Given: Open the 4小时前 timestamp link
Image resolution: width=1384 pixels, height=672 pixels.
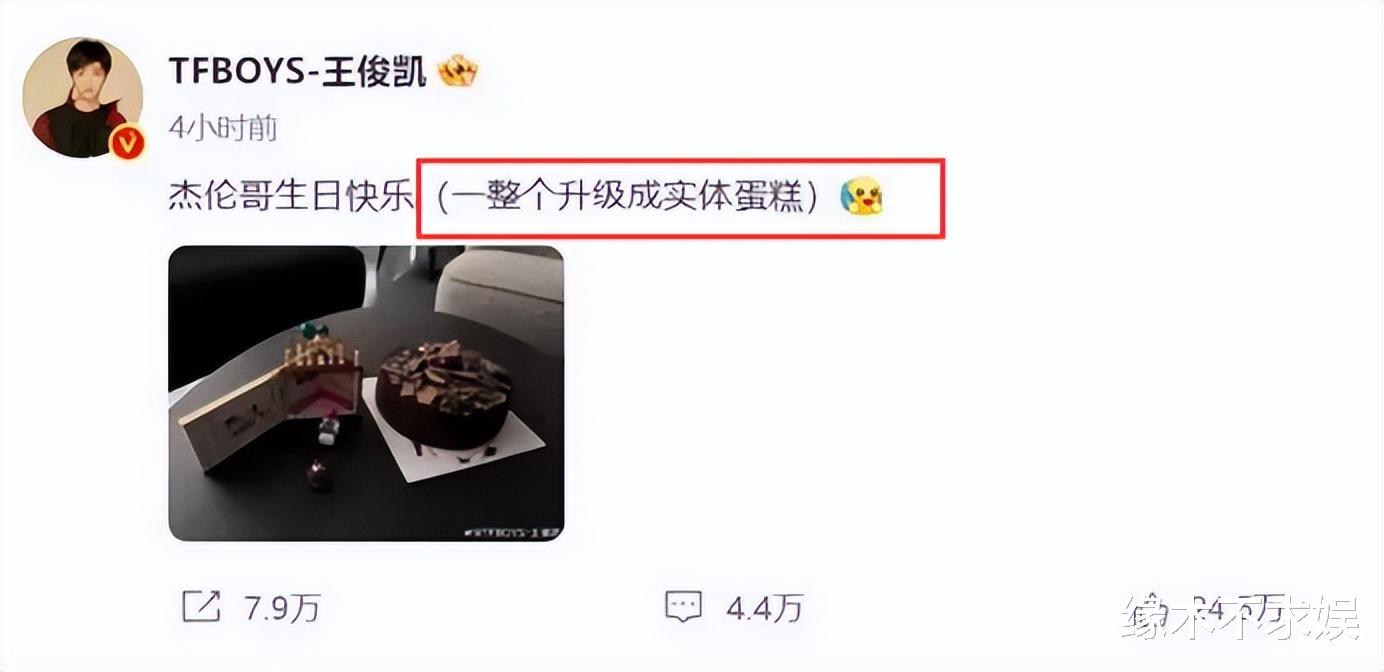Looking at the screenshot, I should pyautogui.click(x=222, y=128).
